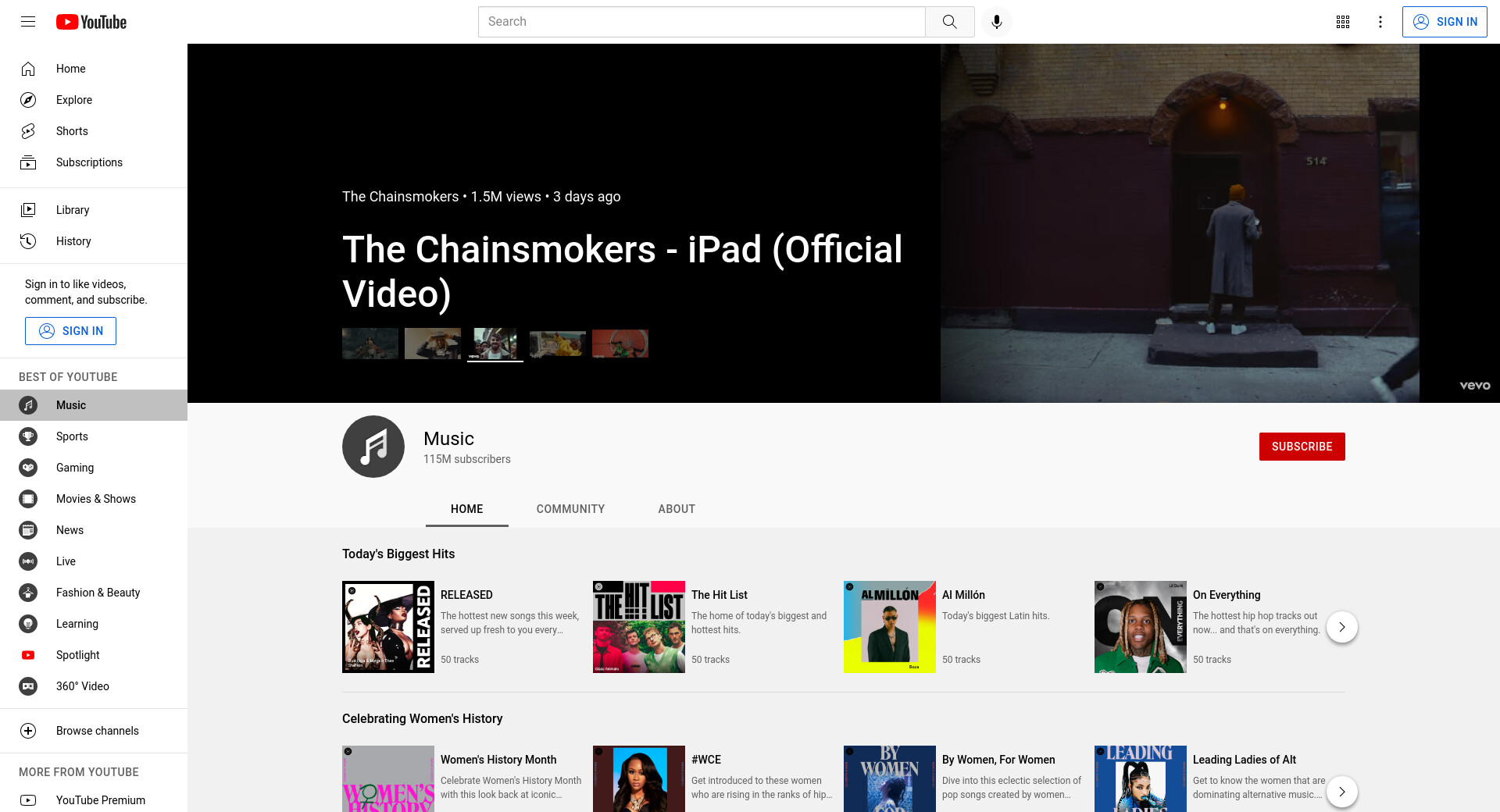Switch to the COMMUNITY tab
Image resolution: width=1500 pixels, height=812 pixels.
coord(570,509)
